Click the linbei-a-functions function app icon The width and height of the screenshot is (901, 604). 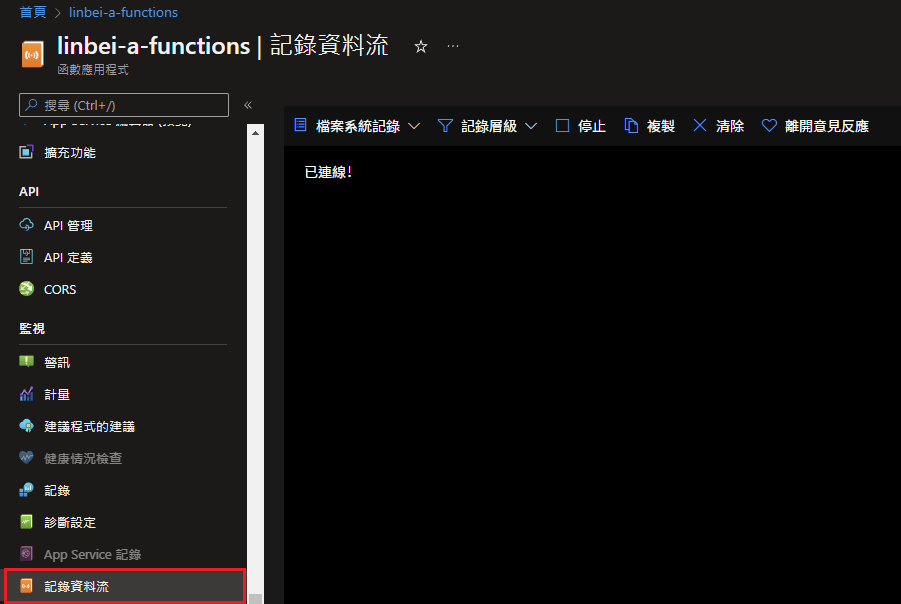[x=33, y=55]
